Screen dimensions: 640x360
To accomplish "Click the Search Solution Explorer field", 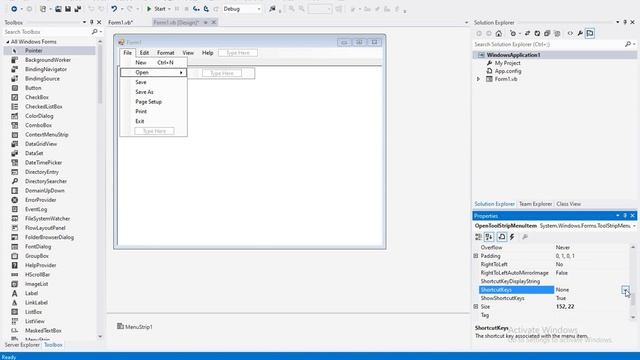I will (549, 44).
